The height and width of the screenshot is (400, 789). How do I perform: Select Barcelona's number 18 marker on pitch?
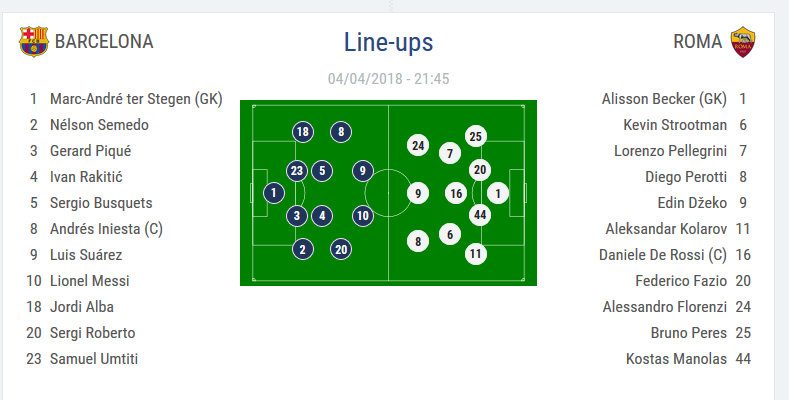(303, 131)
